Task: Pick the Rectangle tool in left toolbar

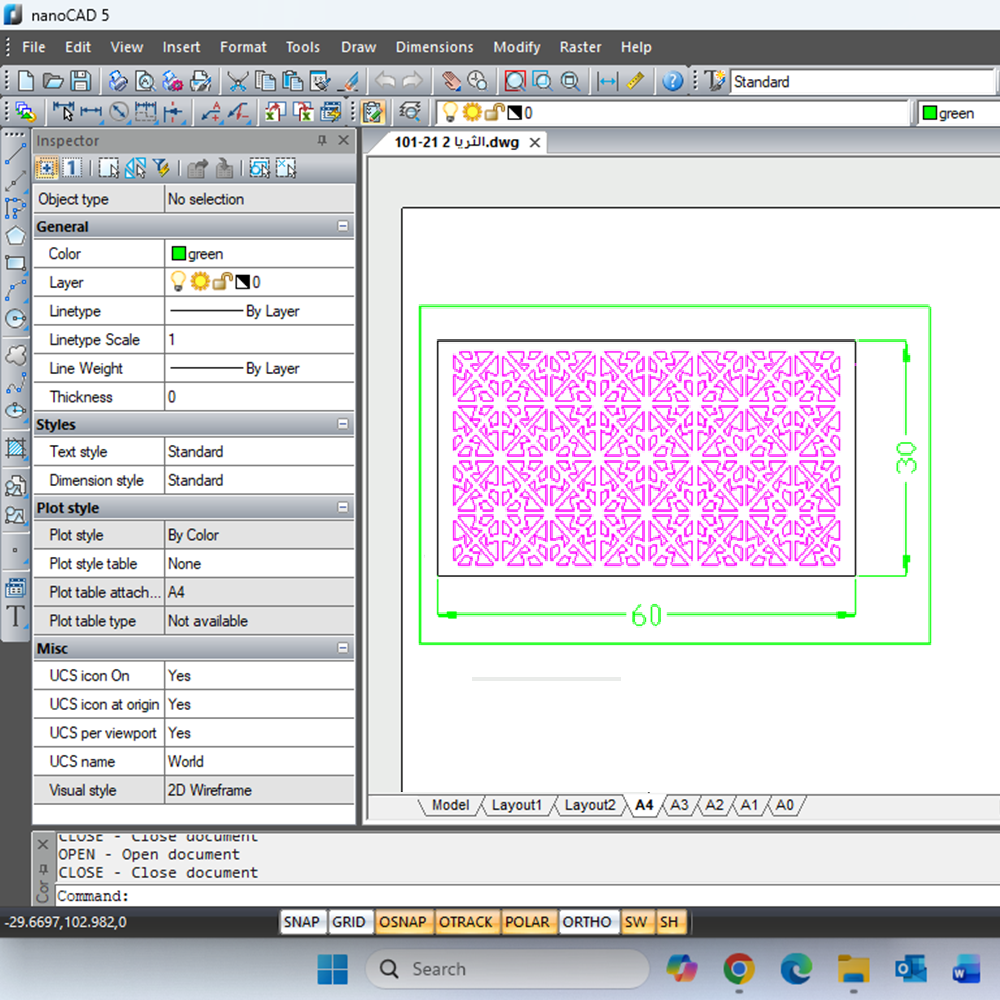Action: point(15,264)
